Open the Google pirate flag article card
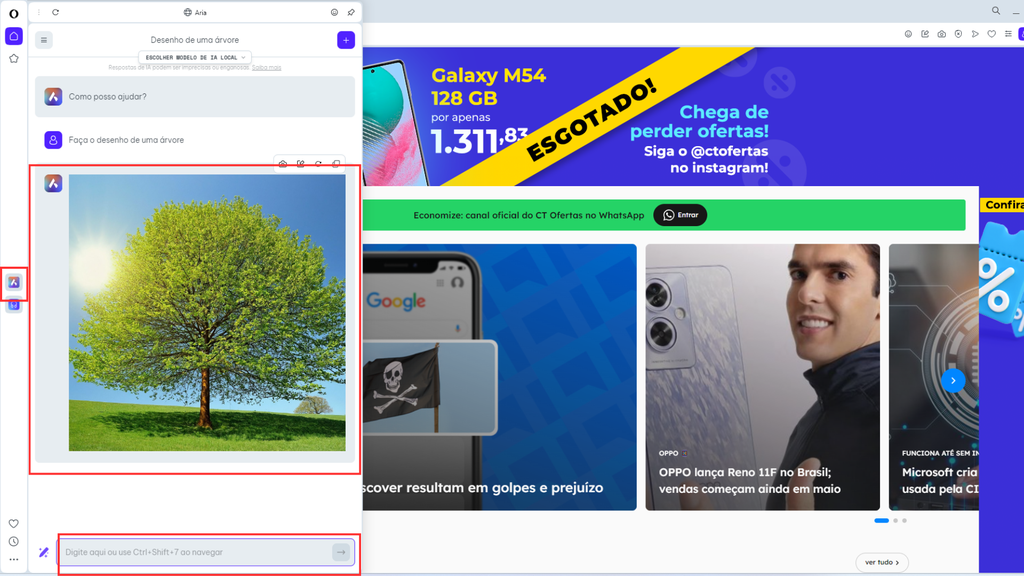 tap(500, 377)
